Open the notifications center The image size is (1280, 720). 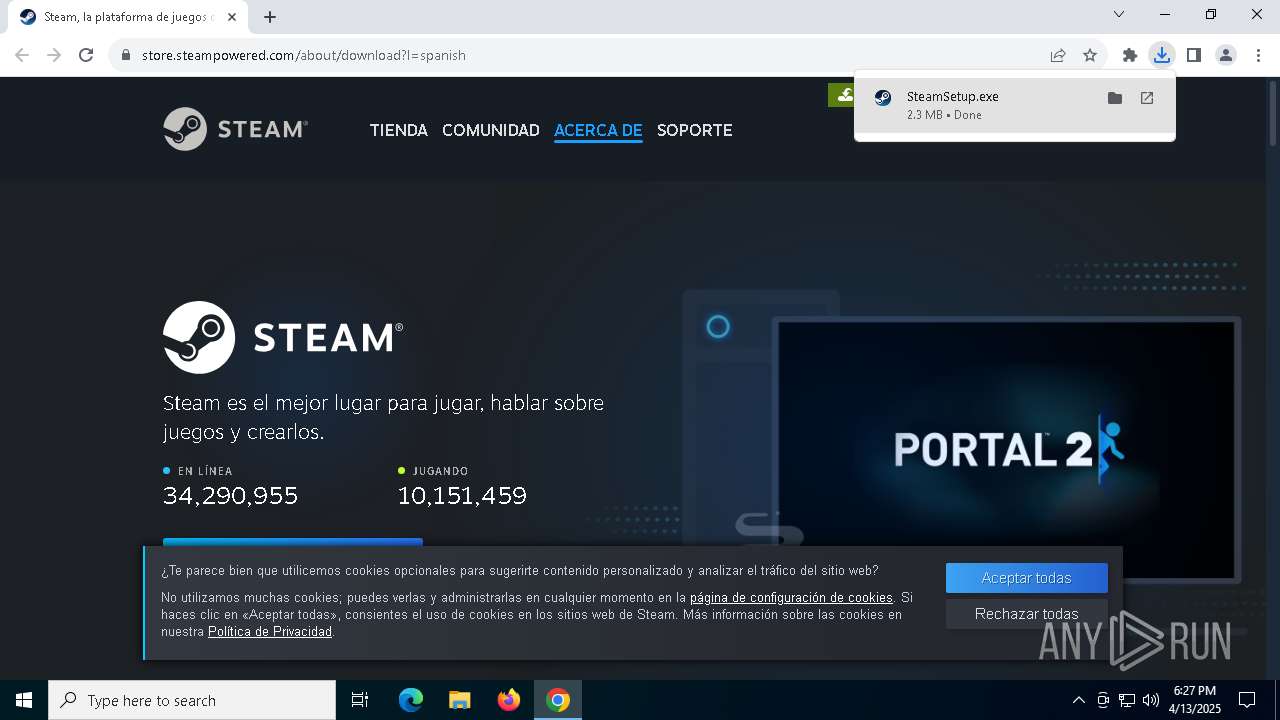tap(1247, 700)
